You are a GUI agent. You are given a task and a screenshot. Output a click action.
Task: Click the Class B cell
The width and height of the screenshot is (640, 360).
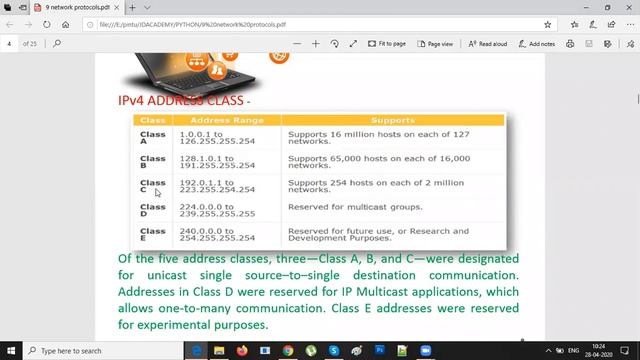(x=153, y=162)
